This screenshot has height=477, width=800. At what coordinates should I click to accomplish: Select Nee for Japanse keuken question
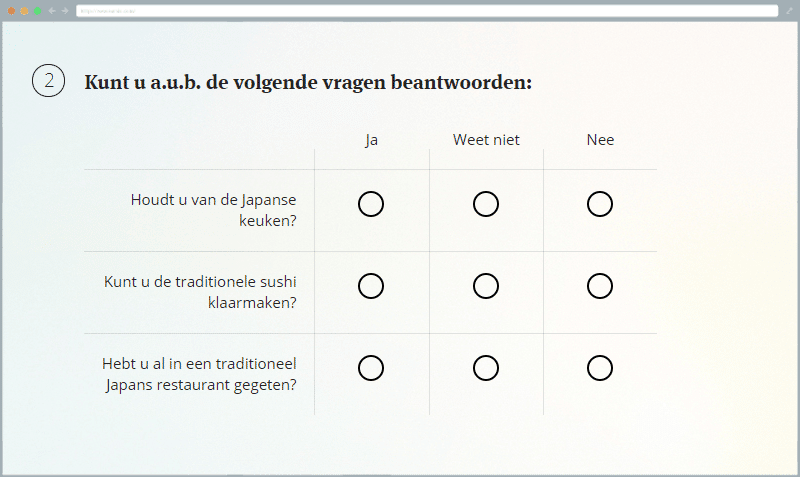600,204
